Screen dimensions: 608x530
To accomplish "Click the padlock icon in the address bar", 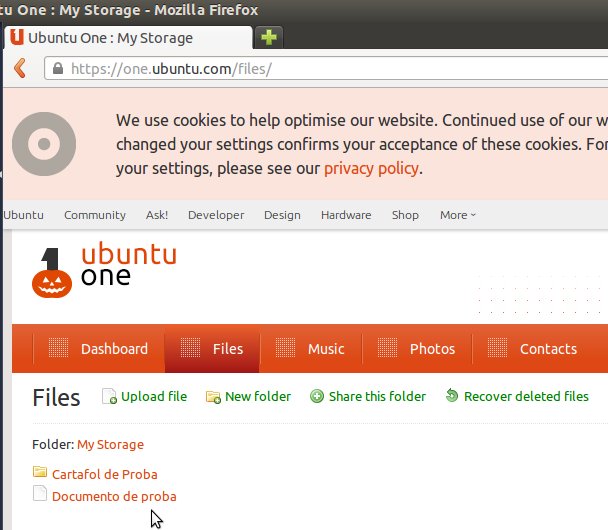I will 58,68.
